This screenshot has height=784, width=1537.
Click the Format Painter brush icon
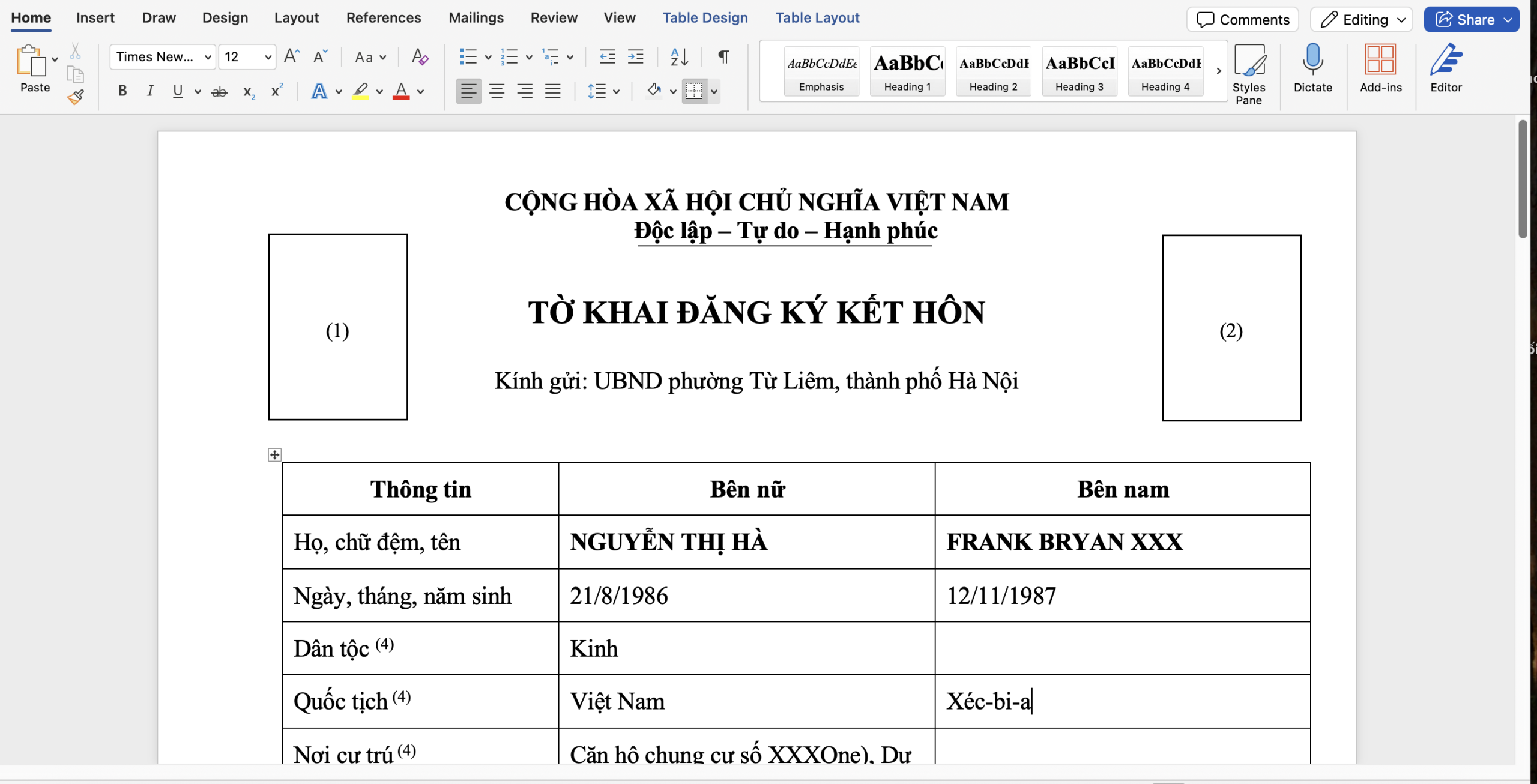click(76, 97)
